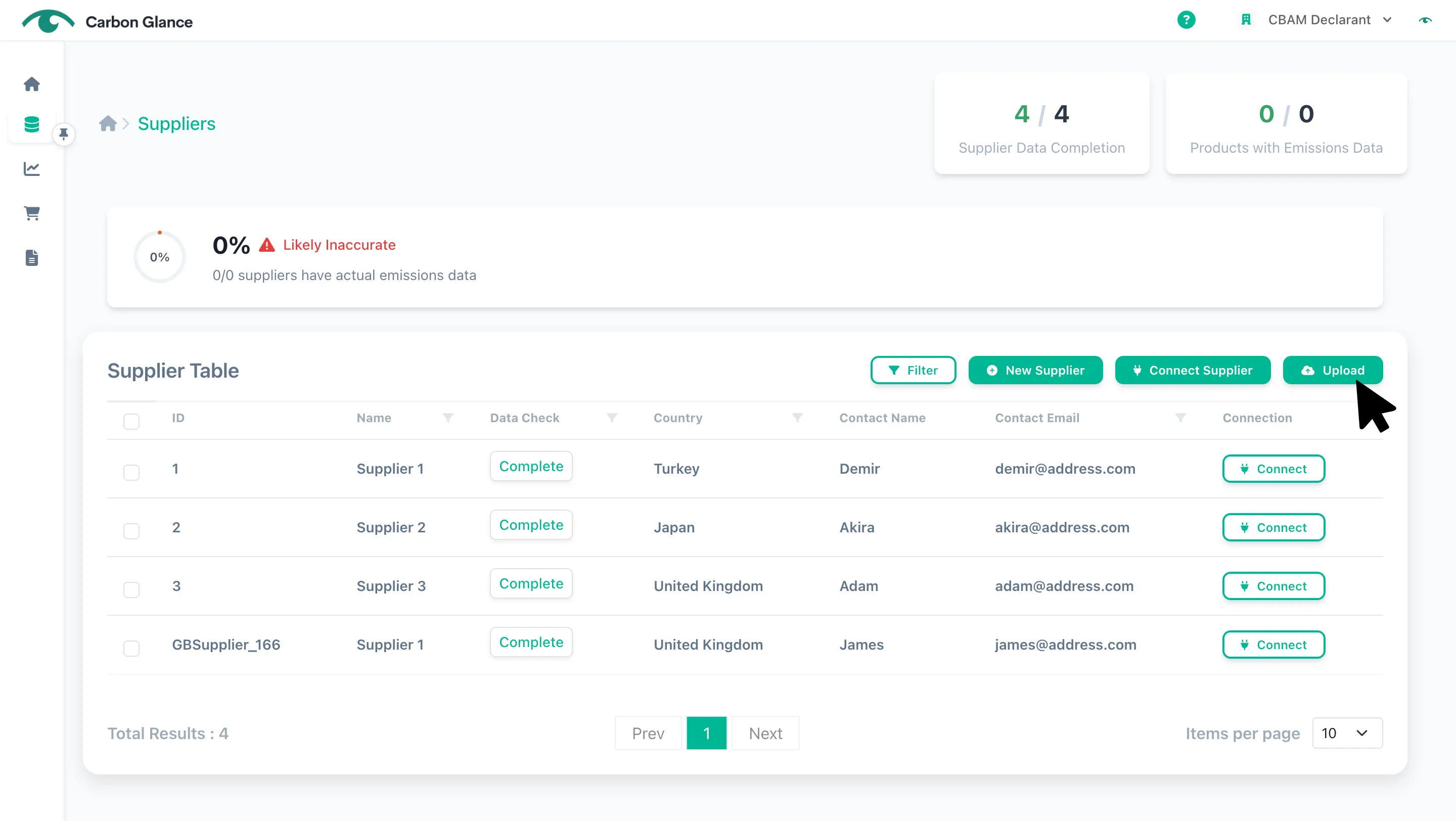Image resolution: width=1456 pixels, height=821 pixels.
Task: Click the Prev pagination button
Action: tap(648, 733)
